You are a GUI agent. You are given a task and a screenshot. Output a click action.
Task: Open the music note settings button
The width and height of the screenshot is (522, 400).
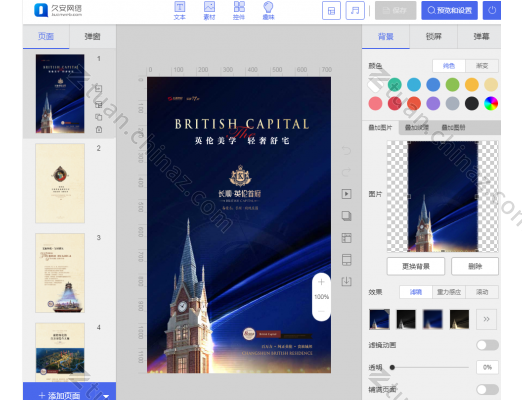point(355,11)
